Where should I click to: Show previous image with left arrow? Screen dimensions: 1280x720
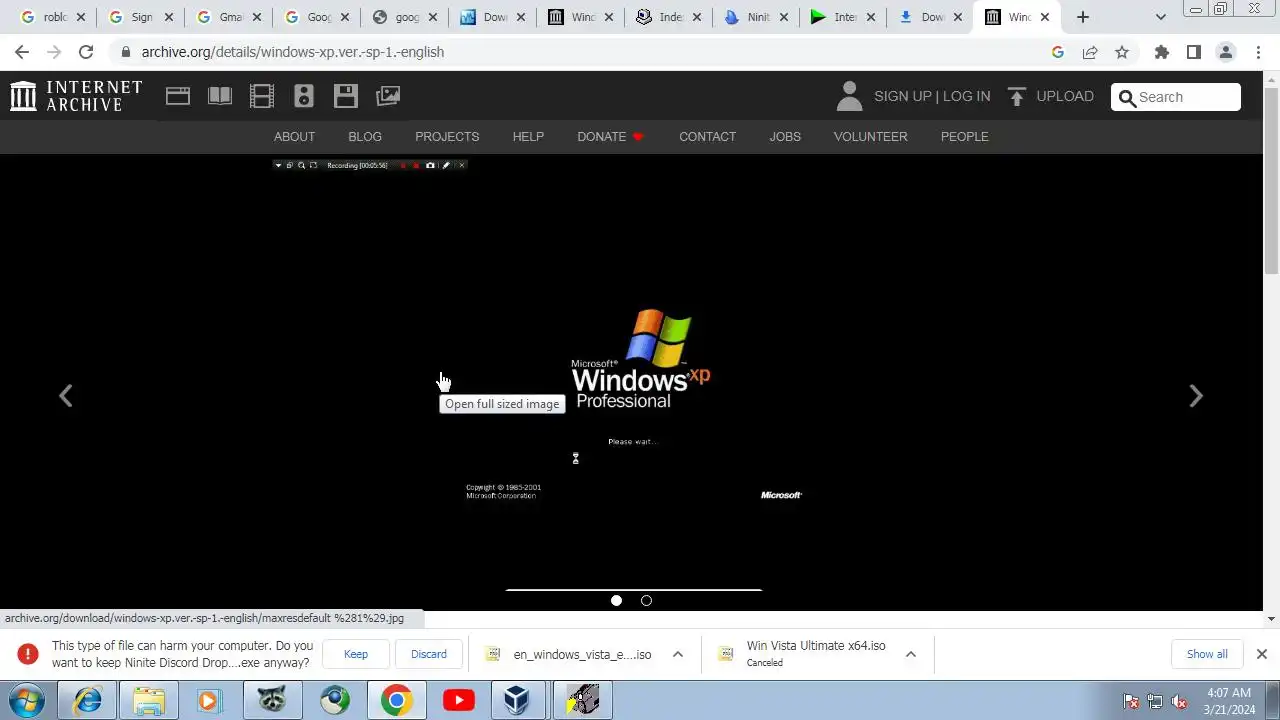66,396
